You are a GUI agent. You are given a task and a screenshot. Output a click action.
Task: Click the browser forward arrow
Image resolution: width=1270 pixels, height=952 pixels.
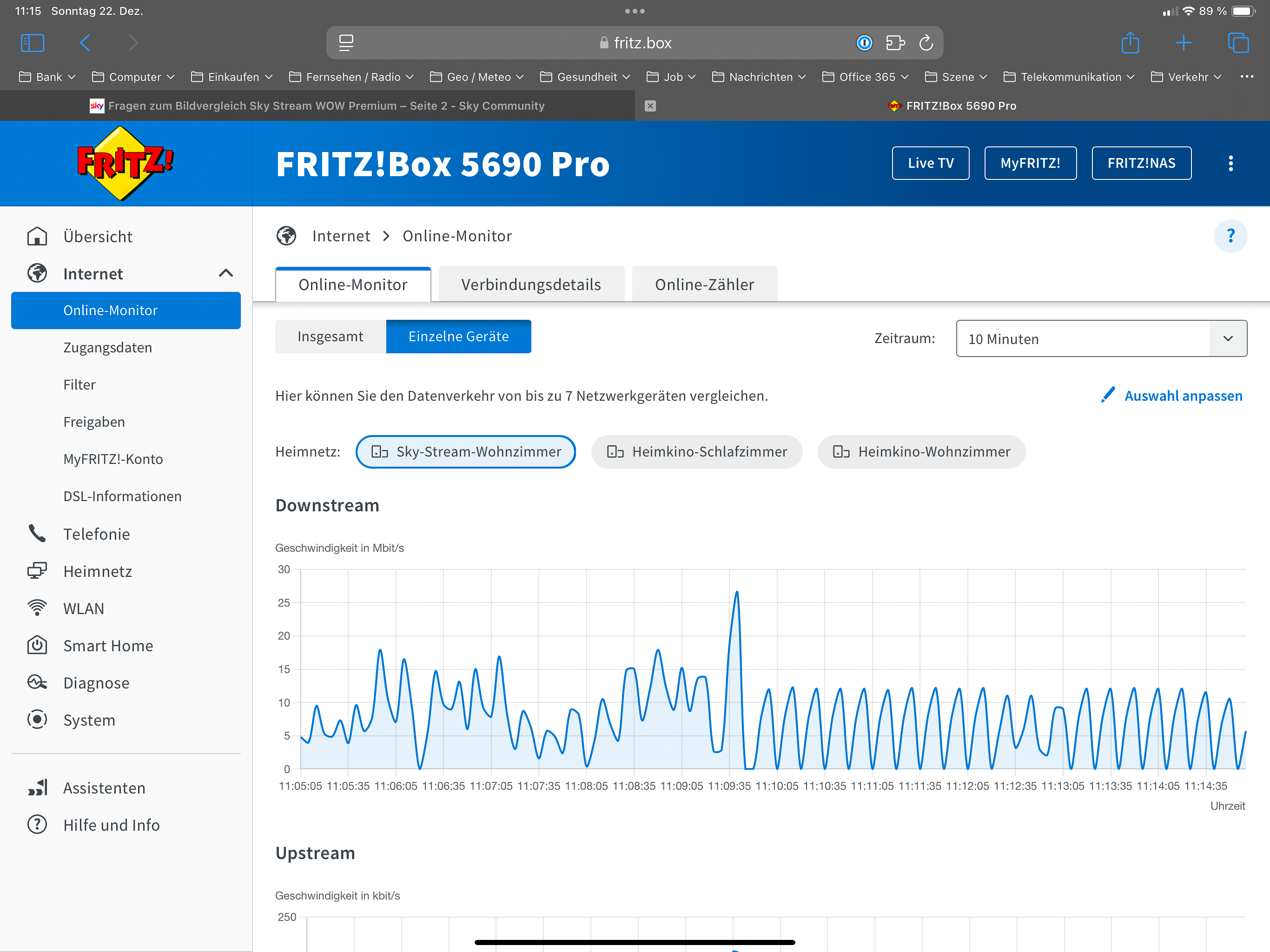coord(133,43)
